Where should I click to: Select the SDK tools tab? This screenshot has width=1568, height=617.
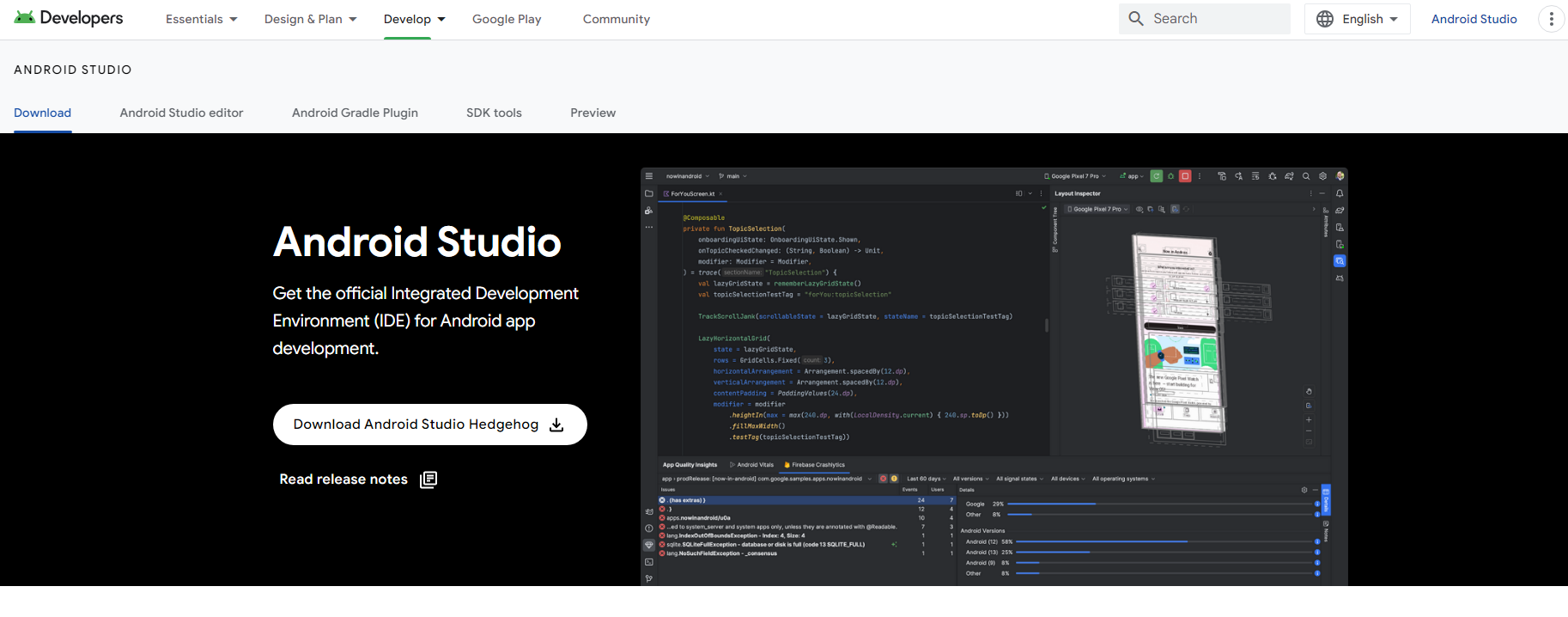click(x=494, y=113)
